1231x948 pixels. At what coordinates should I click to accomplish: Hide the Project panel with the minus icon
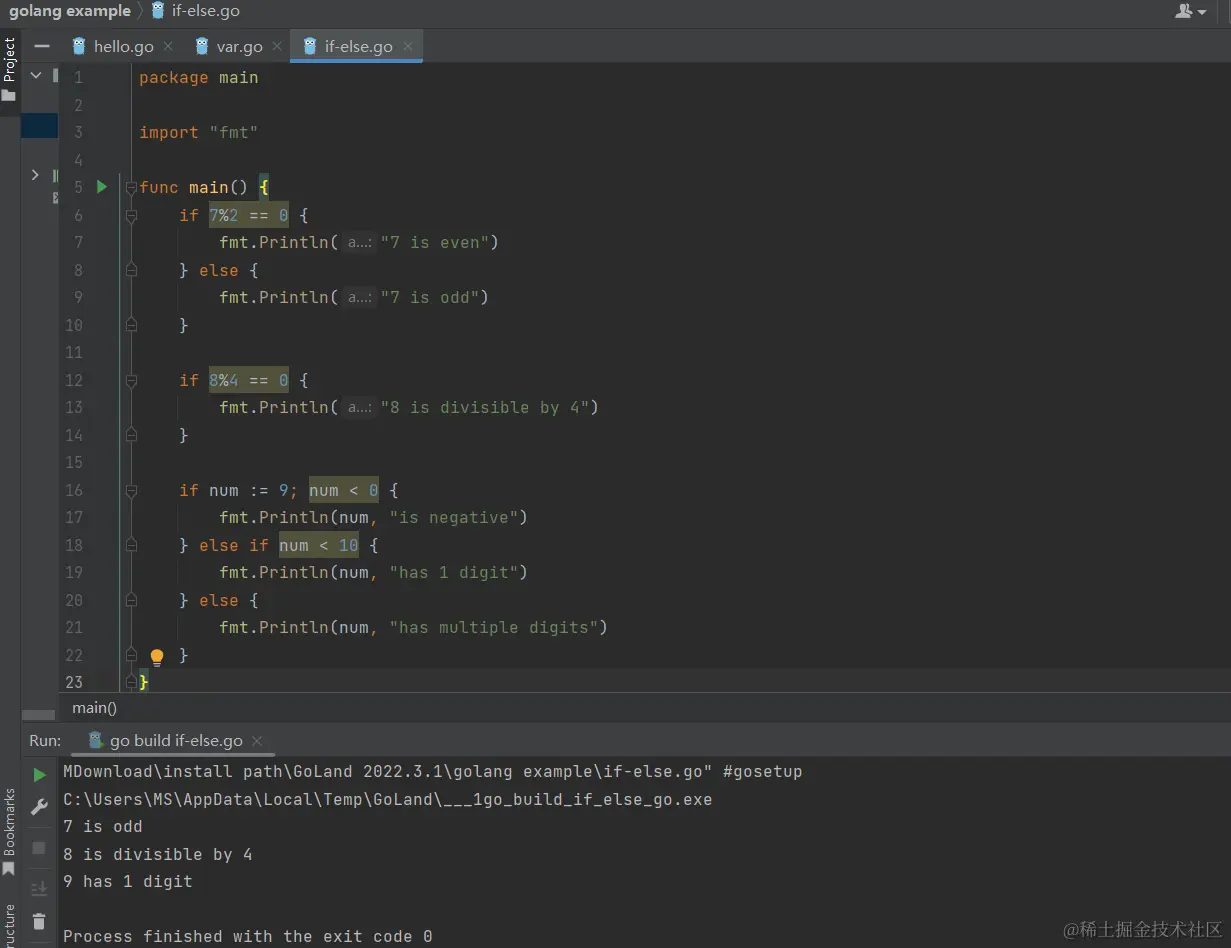pyautogui.click(x=41, y=46)
